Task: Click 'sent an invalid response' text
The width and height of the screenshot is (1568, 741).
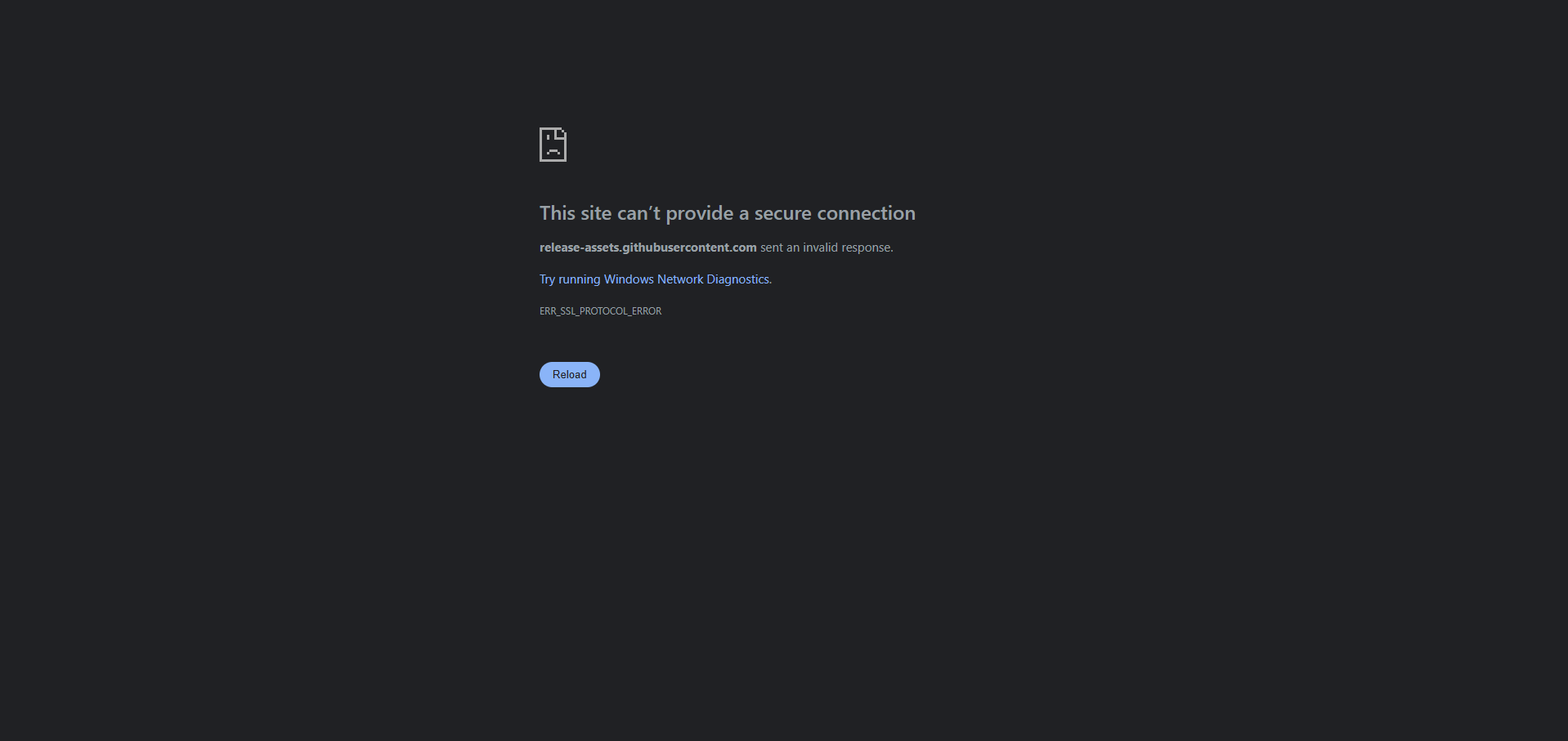Action: 825,248
